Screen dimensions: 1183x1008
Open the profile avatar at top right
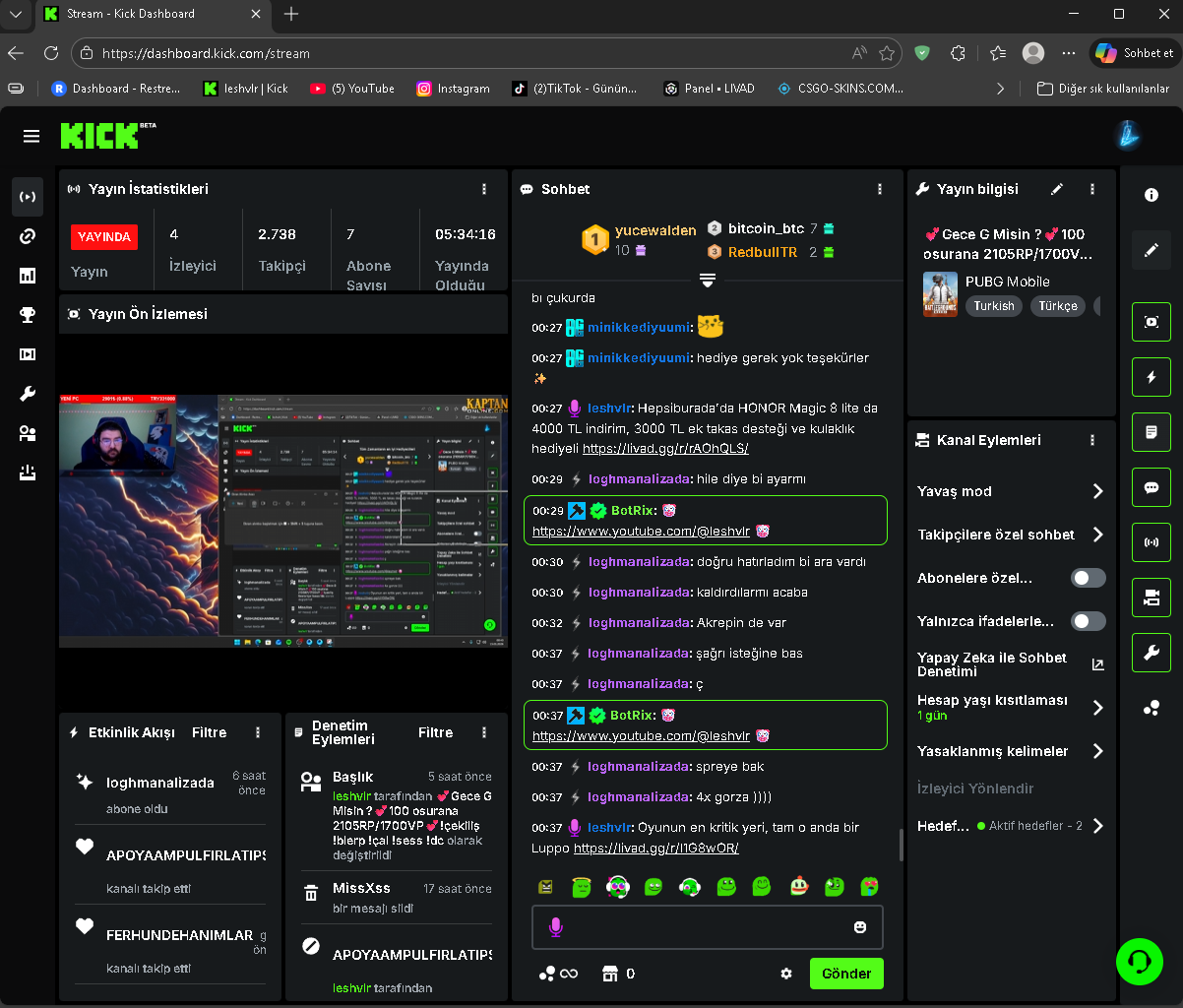pos(1128,136)
